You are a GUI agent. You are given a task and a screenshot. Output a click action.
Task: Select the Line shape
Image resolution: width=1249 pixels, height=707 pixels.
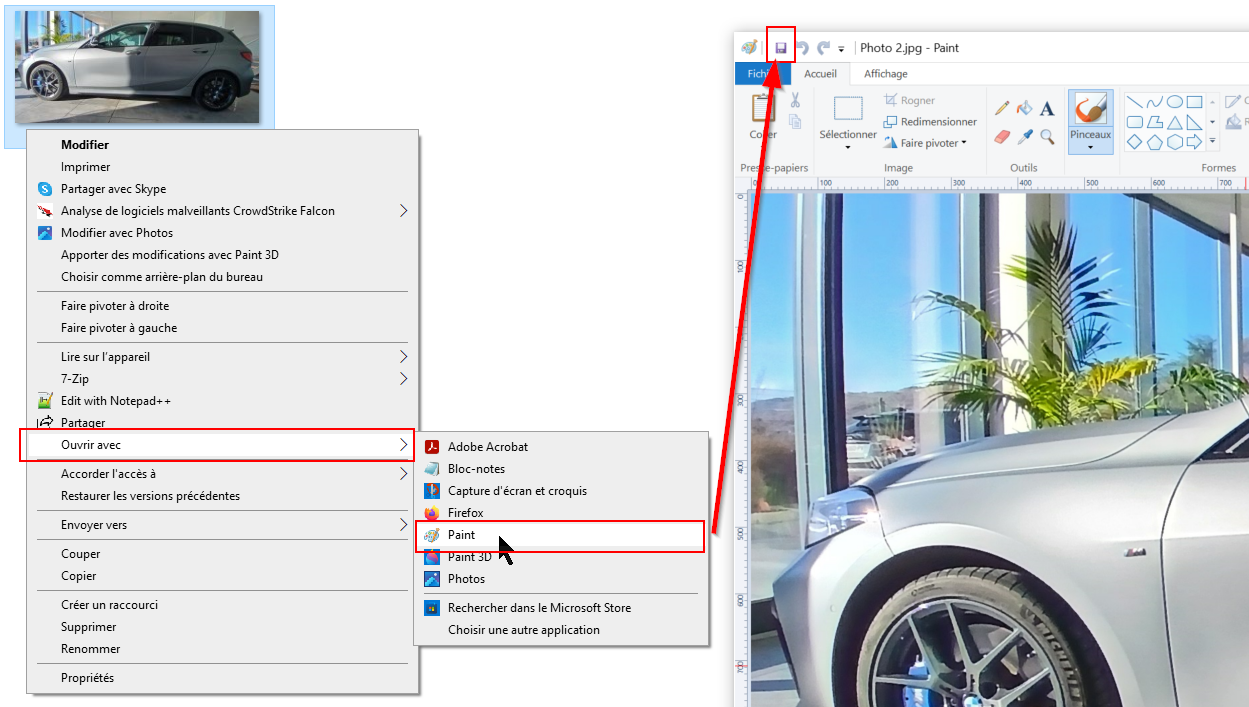(1135, 102)
